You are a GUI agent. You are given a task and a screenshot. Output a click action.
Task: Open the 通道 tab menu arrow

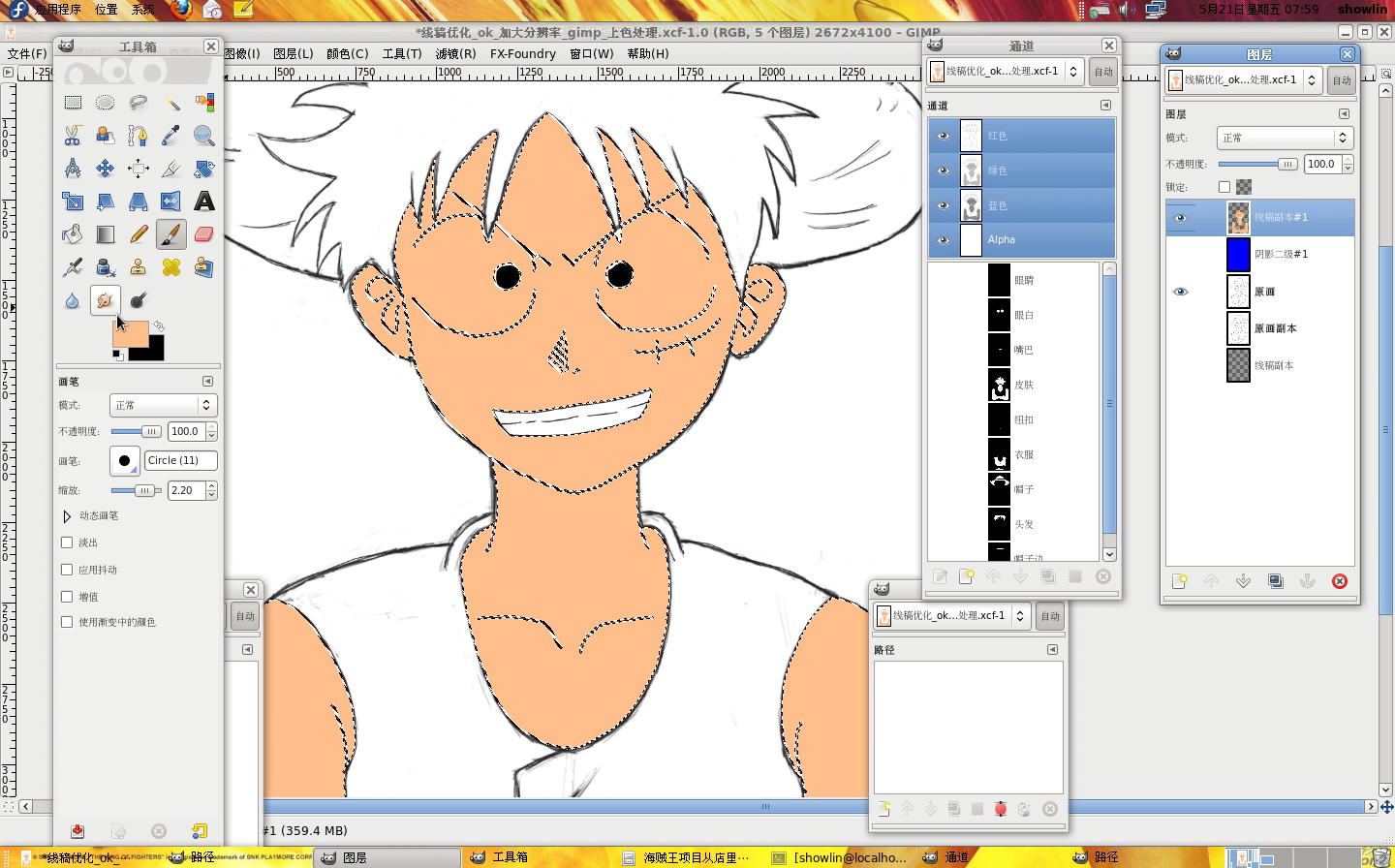pyautogui.click(x=1105, y=105)
